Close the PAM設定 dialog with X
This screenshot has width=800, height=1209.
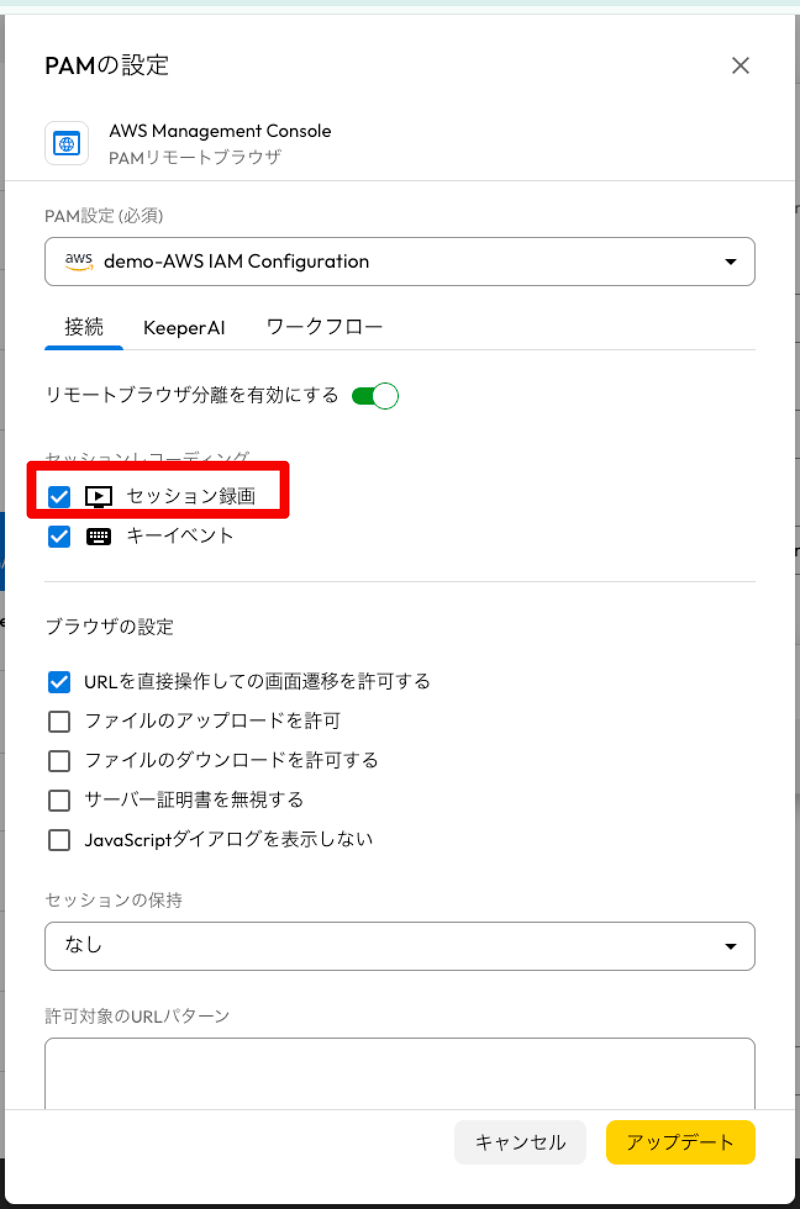pyautogui.click(x=740, y=66)
